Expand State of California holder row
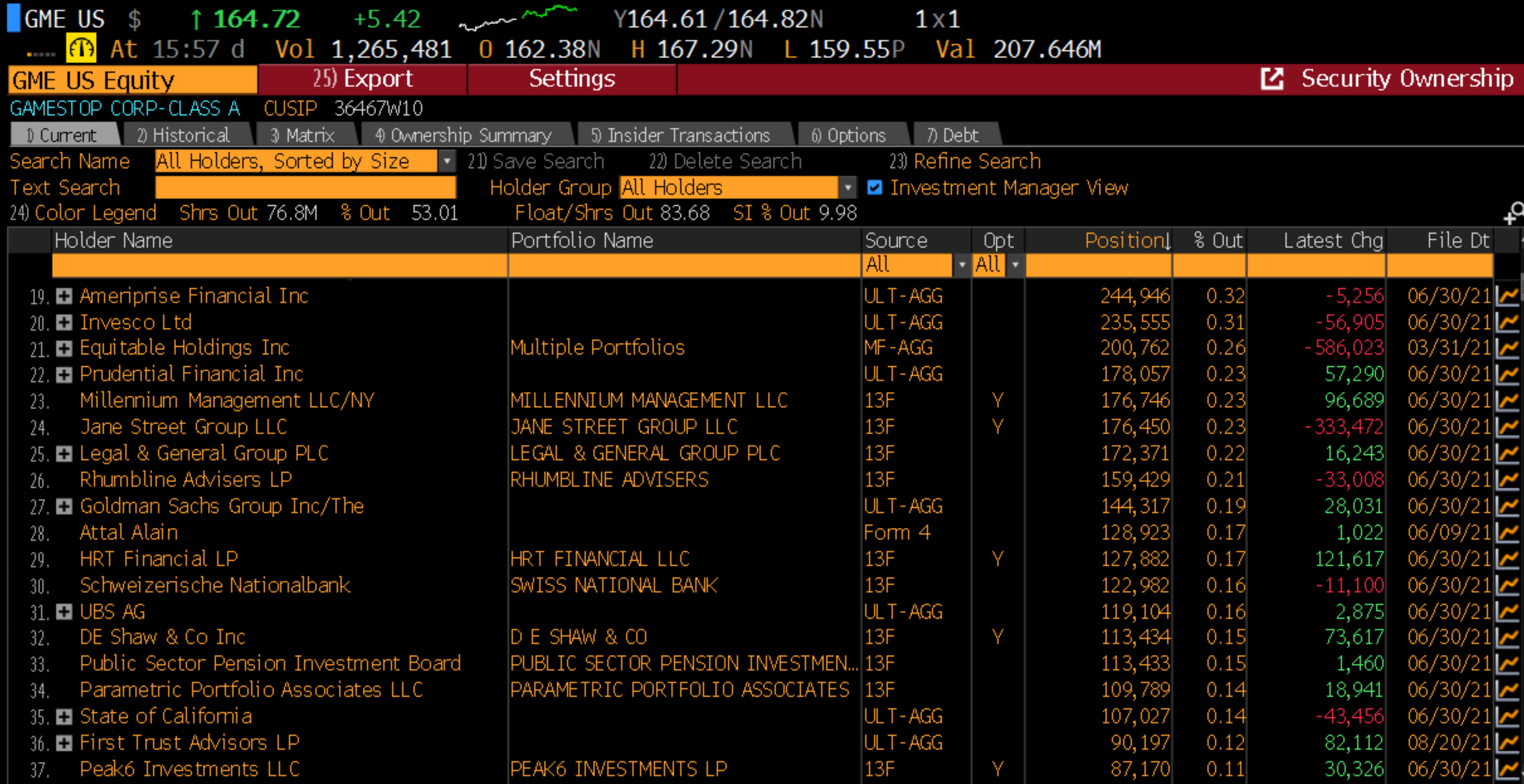Viewport: 1524px width, 784px height. tap(64, 717)
